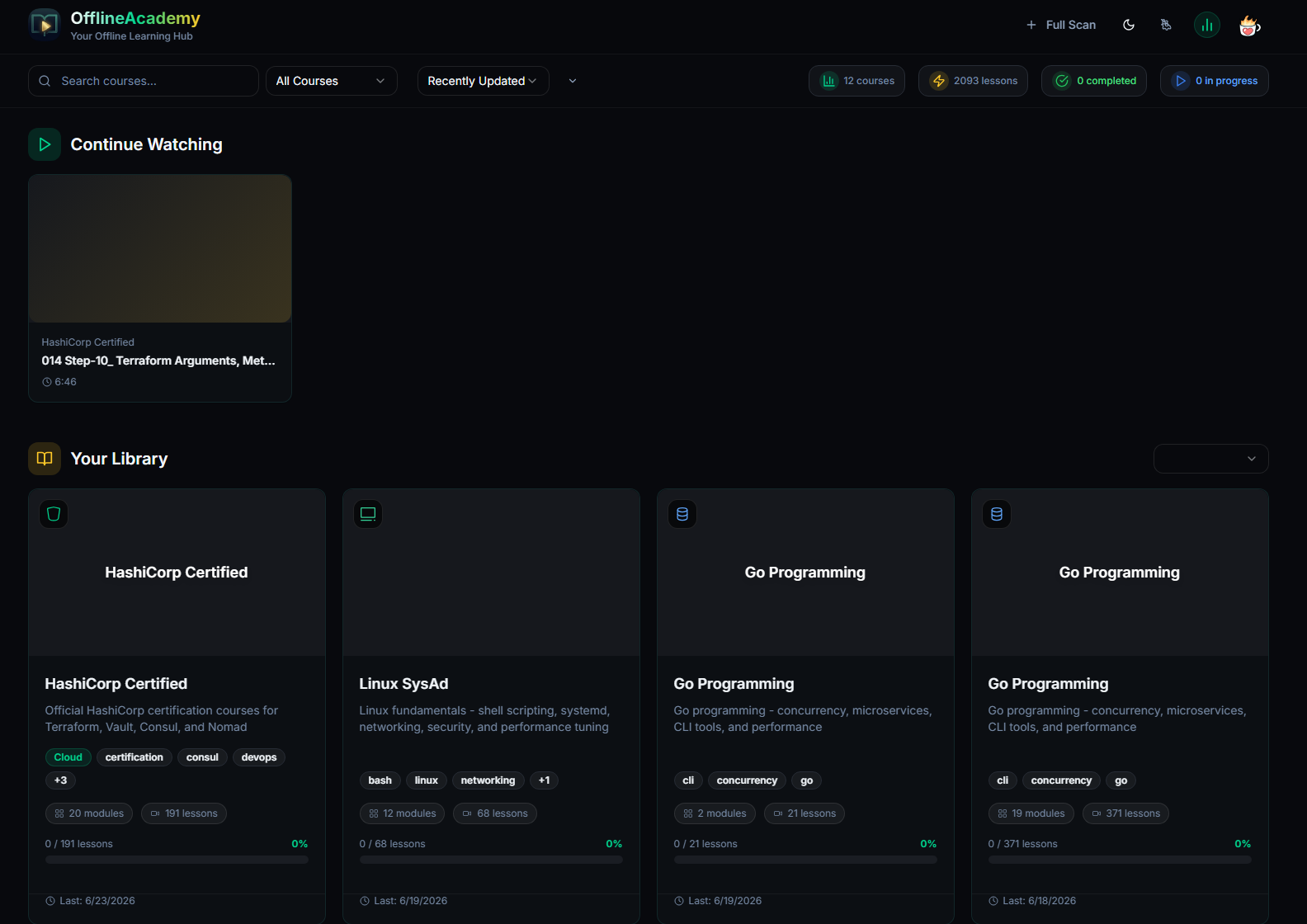Select the devops tag
Image resolution: width=1307 pixels, height=924 pixels.
click(x=259, y=757)
